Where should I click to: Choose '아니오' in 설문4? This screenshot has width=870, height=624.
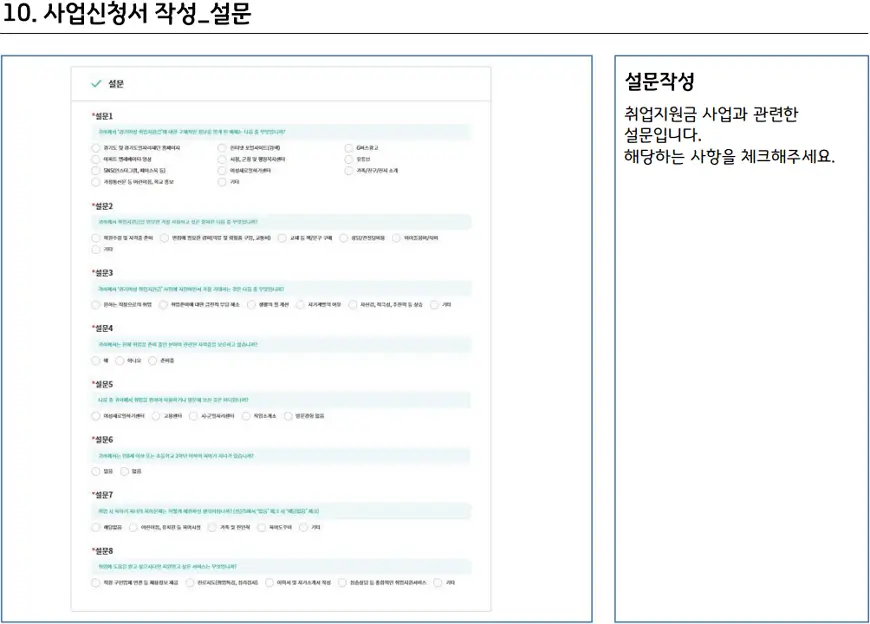[x=121, y=360]
